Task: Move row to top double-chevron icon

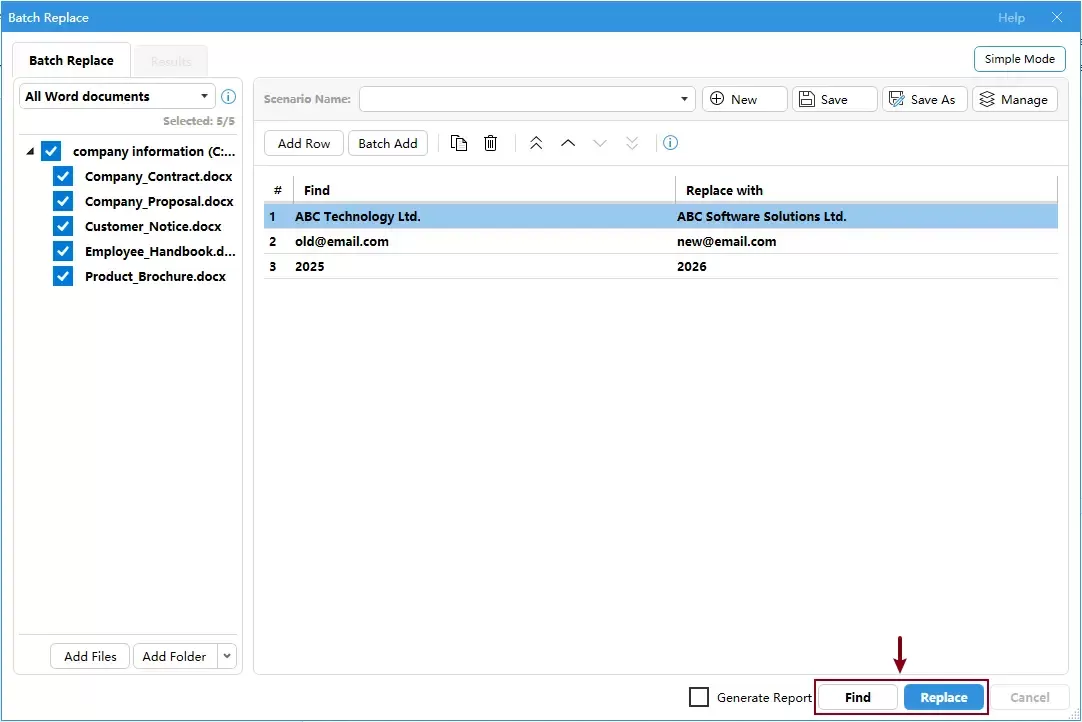Action: pyautogui.click(x=536, y=143)
